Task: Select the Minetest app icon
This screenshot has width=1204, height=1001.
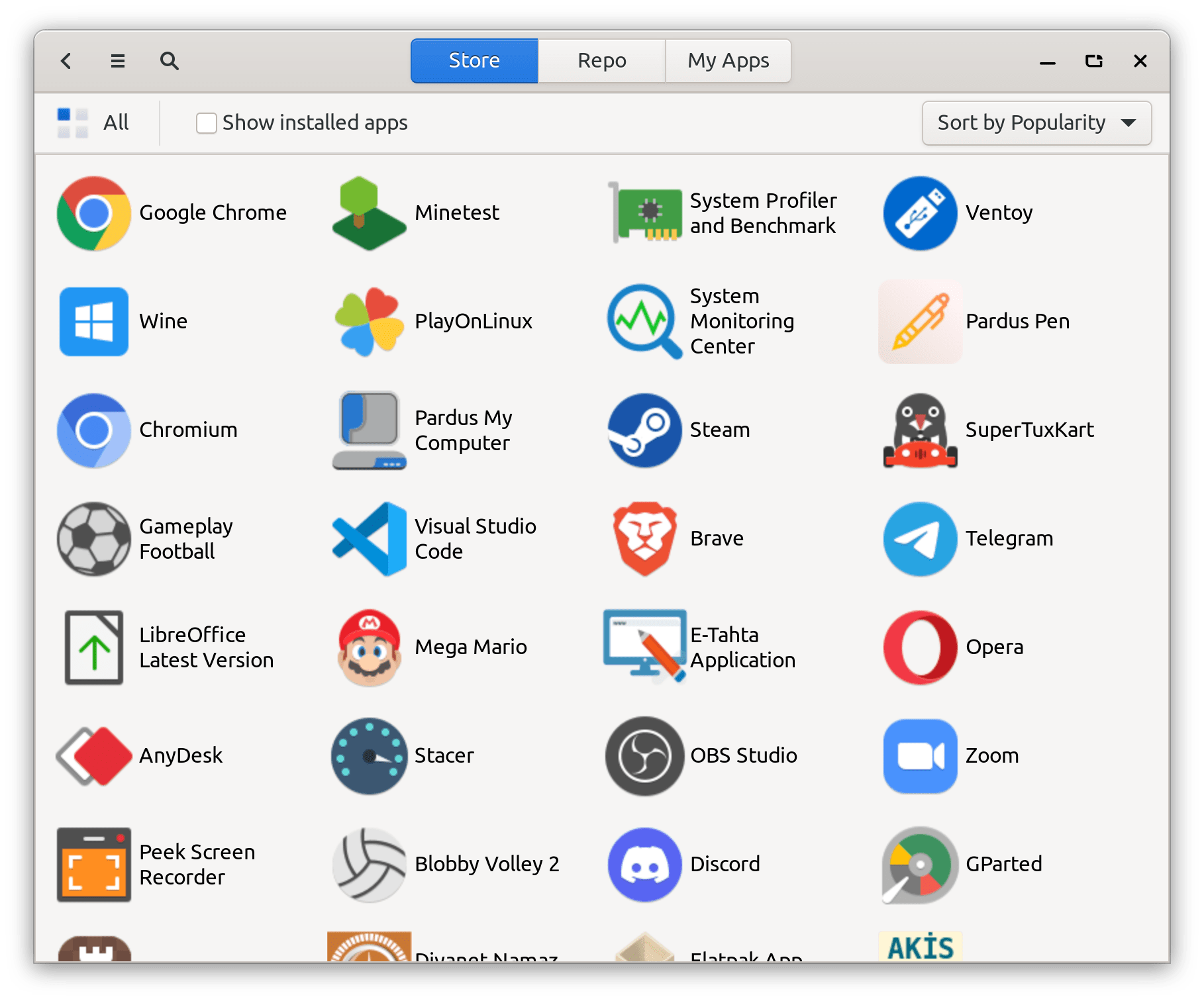Action: click(x=369, y=213)
